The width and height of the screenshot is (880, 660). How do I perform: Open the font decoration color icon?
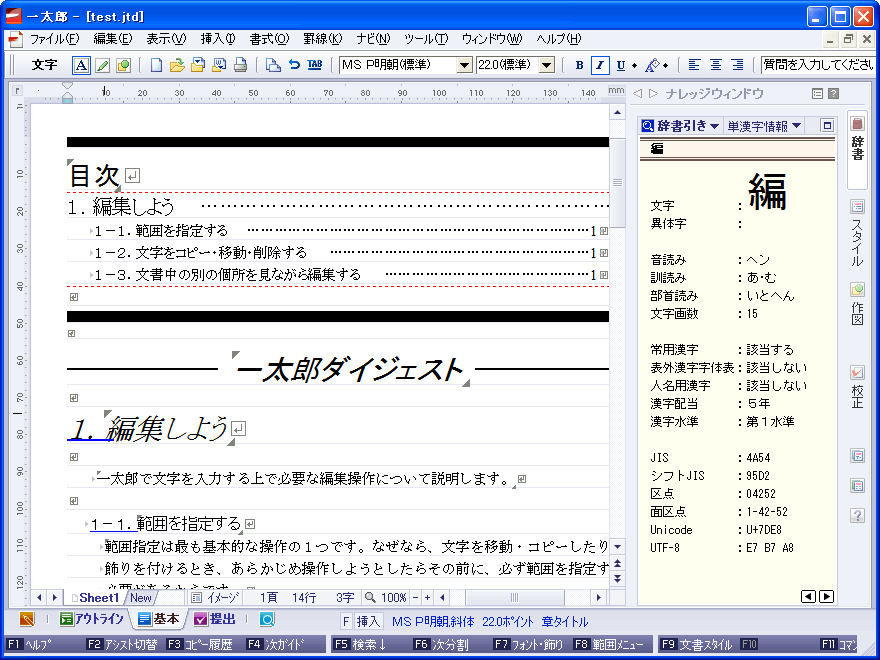[652, 65]
